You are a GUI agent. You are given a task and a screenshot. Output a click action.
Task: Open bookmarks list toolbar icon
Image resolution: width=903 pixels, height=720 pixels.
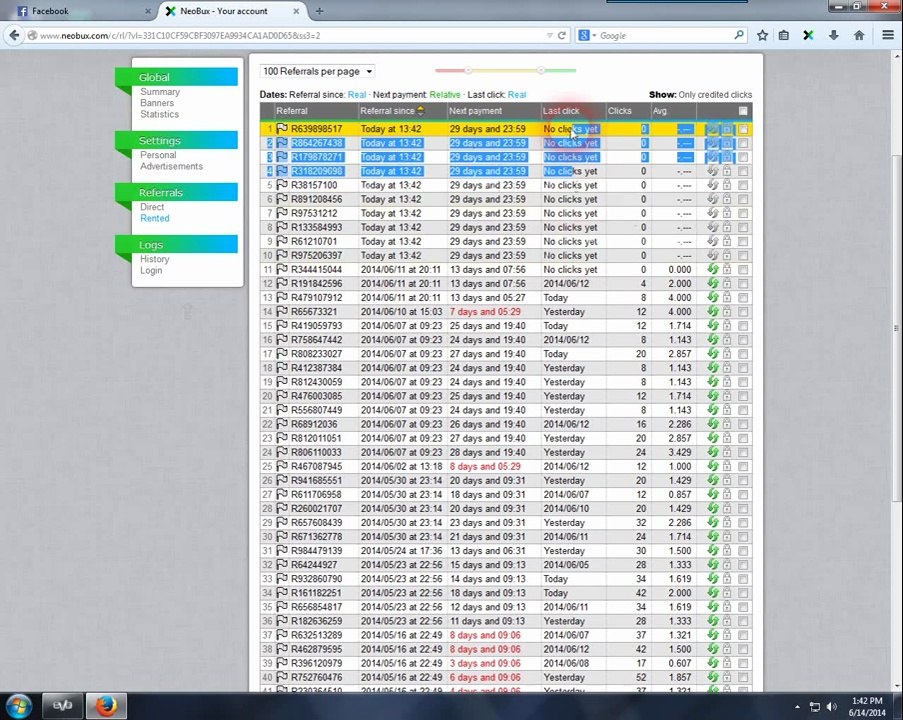pyautogui.click(x=784, y=35)
